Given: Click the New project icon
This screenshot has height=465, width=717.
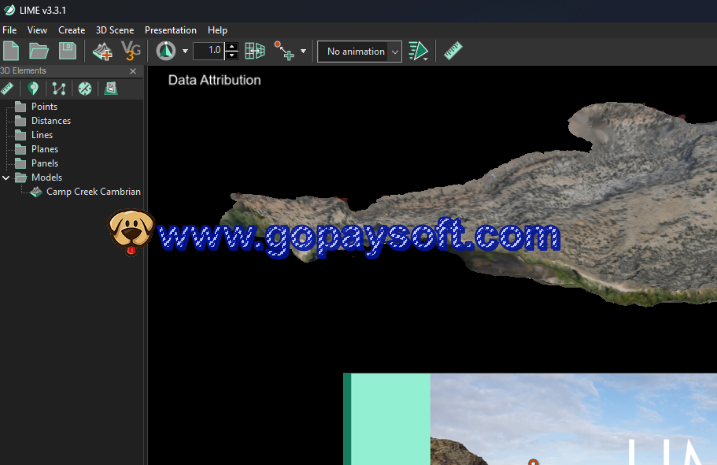Looking at the screenshot, I should click(x=12, y=50).
